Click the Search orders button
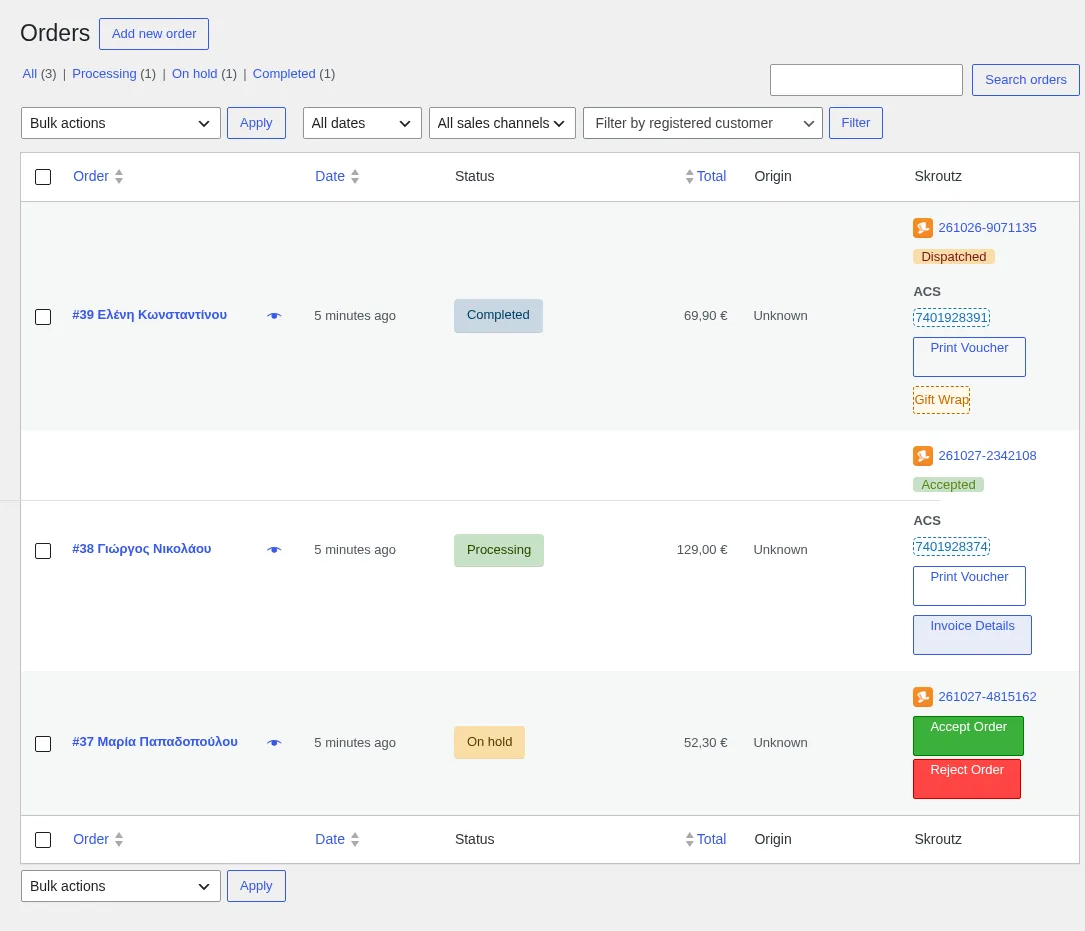The height and width of the screenshot is (931, 1085). 1025,80
